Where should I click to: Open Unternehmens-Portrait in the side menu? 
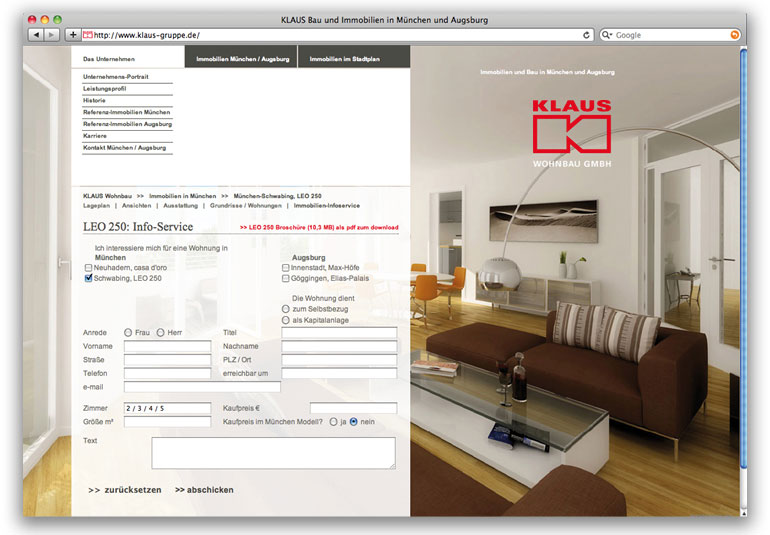coord(116,76)
